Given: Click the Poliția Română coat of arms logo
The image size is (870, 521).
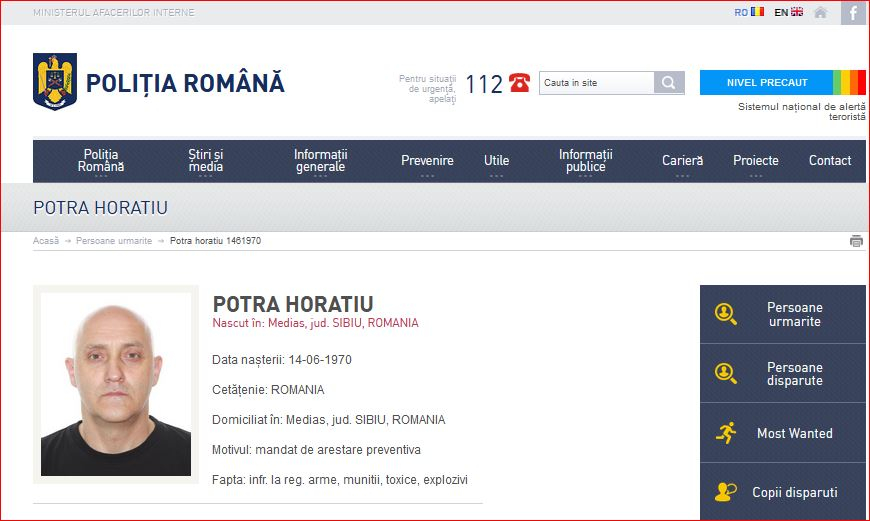Looking at the screenshot, I should (55, 82).
